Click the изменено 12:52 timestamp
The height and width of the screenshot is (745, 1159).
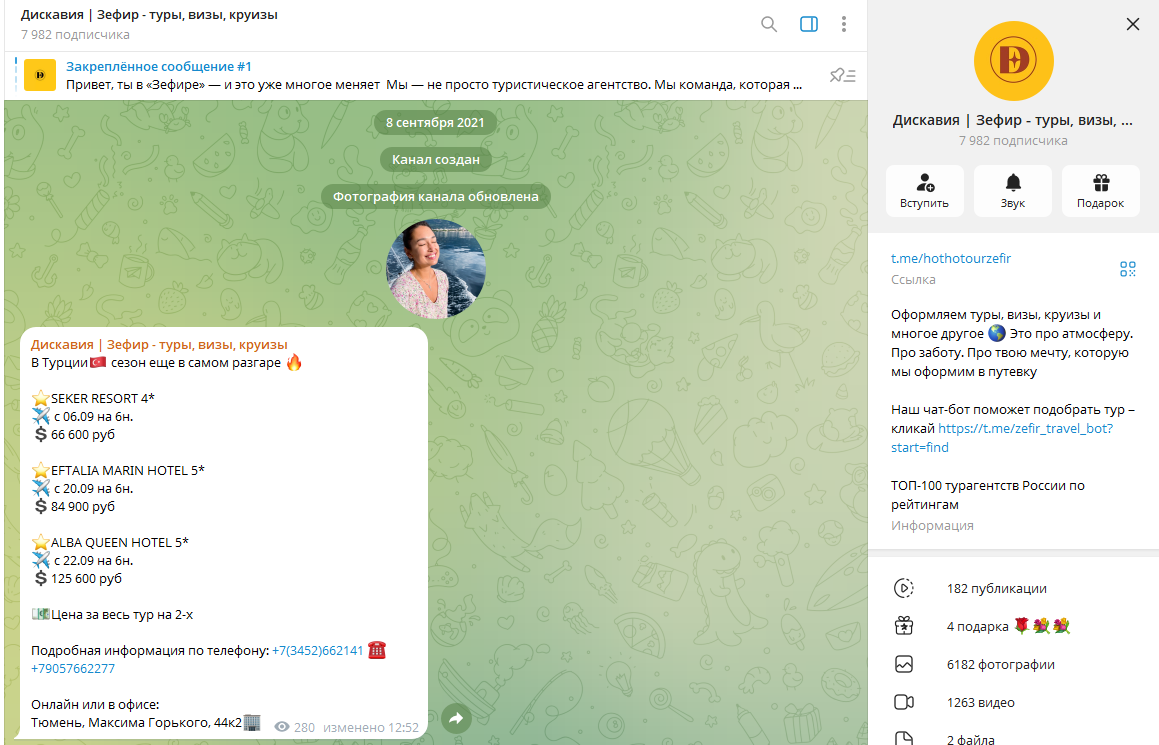coord(371,727)
